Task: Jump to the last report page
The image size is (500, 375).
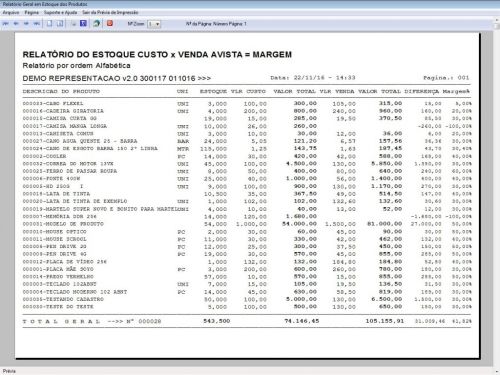Action: pos(37,24)
